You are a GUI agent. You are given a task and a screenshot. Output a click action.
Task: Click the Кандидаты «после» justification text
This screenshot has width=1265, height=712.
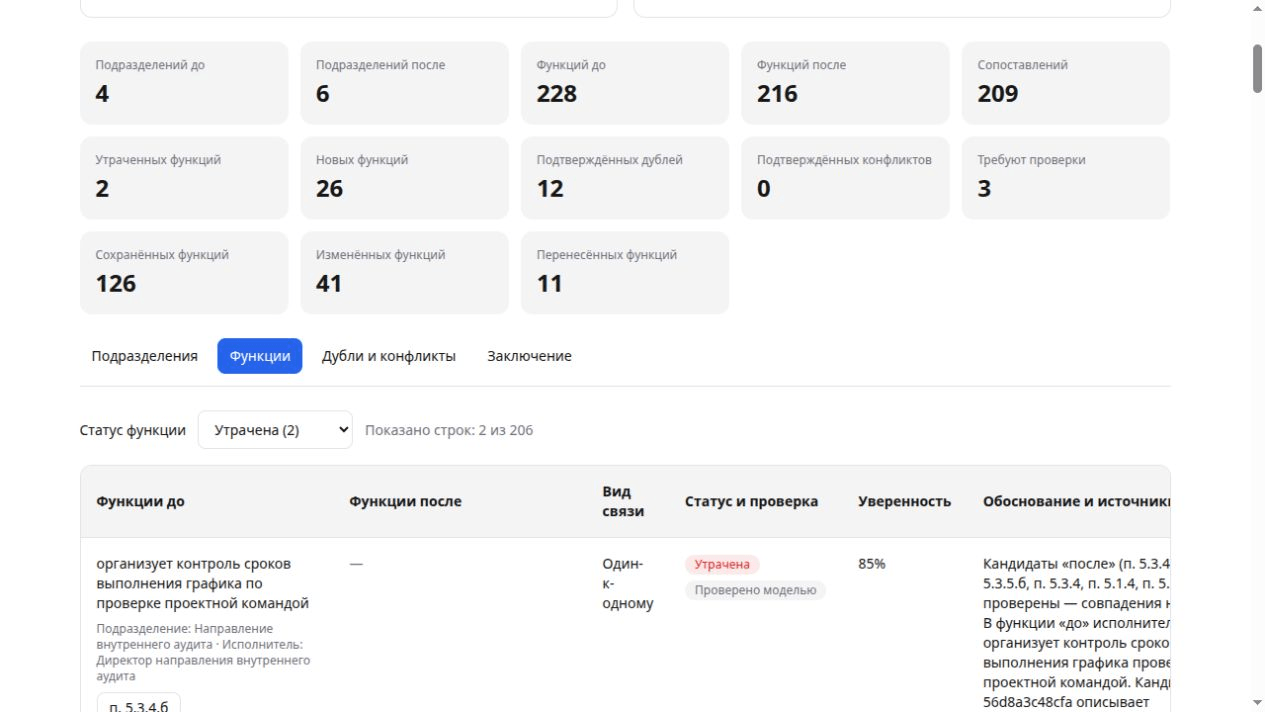coord(1076,633)
